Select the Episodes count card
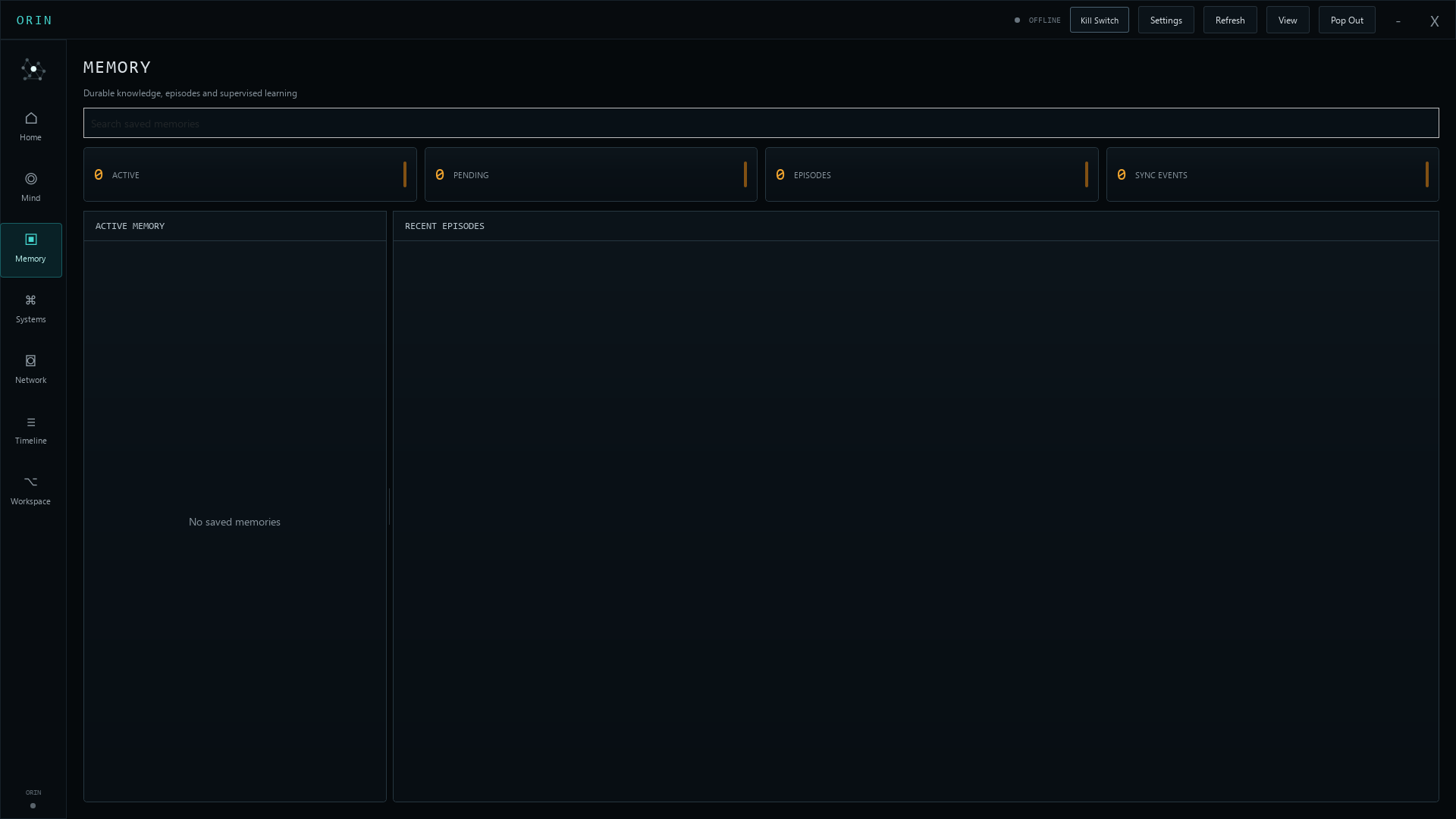The image size is (1456, 819). 932,174
